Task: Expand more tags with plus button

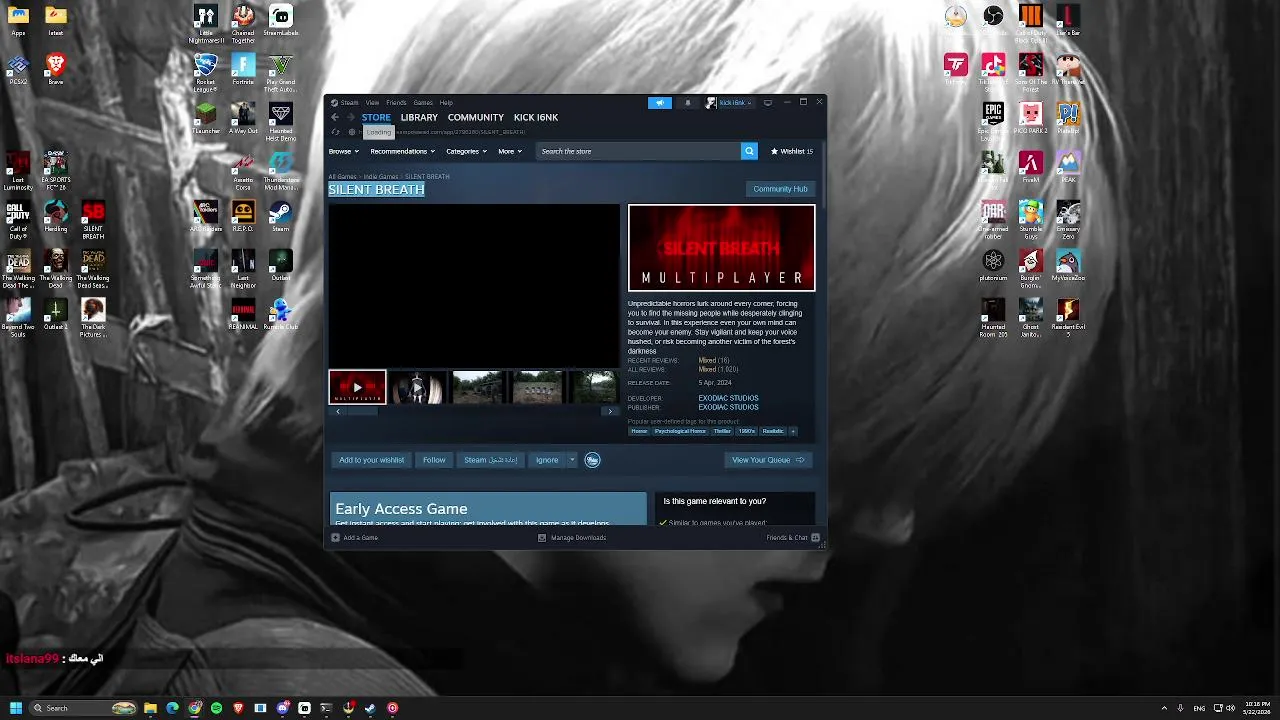Action: tap(793, 431)
